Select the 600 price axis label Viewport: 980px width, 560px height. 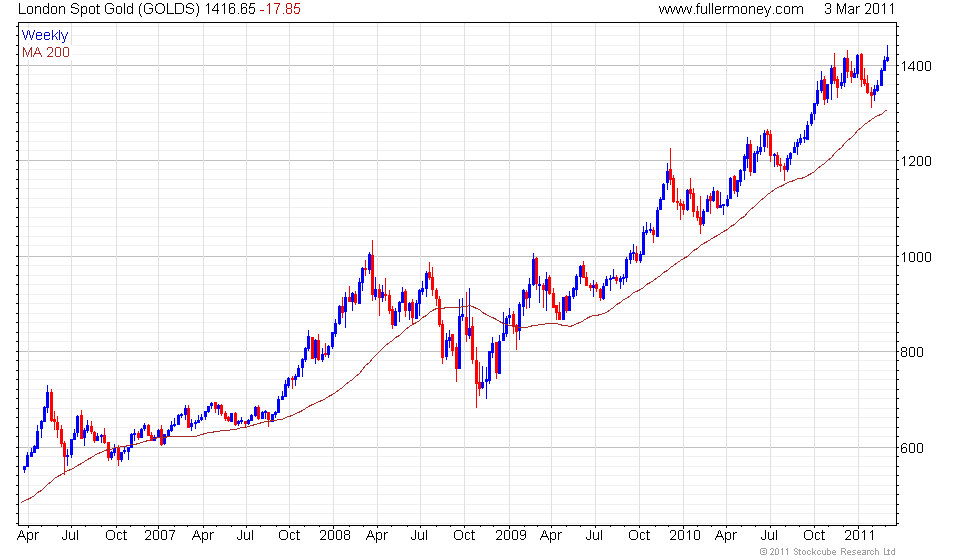(912, 448)
